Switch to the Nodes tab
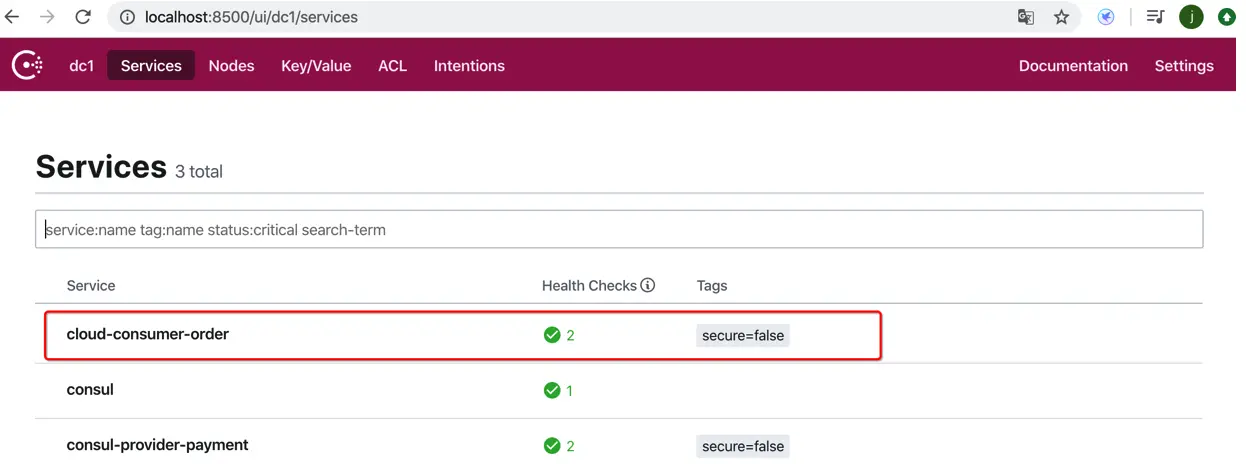This screenshot has height=464, width=1246. [231, 66]
